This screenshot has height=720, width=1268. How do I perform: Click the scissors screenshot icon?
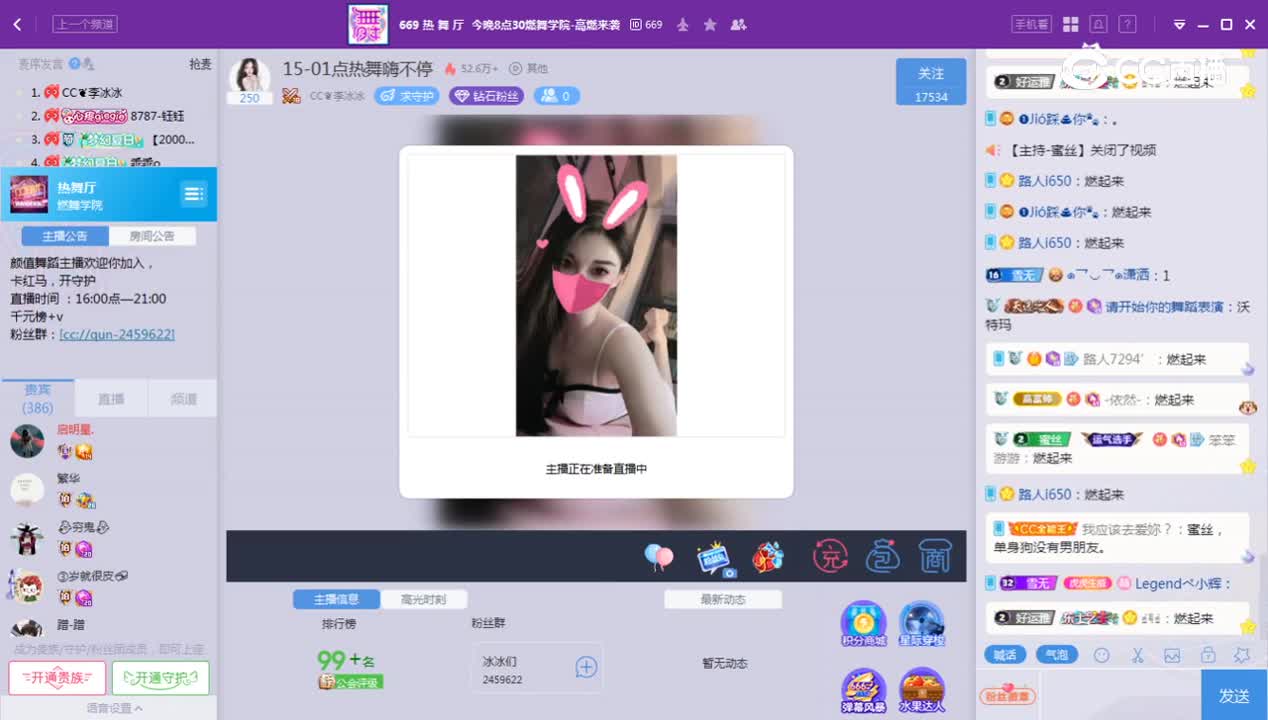1137,655
